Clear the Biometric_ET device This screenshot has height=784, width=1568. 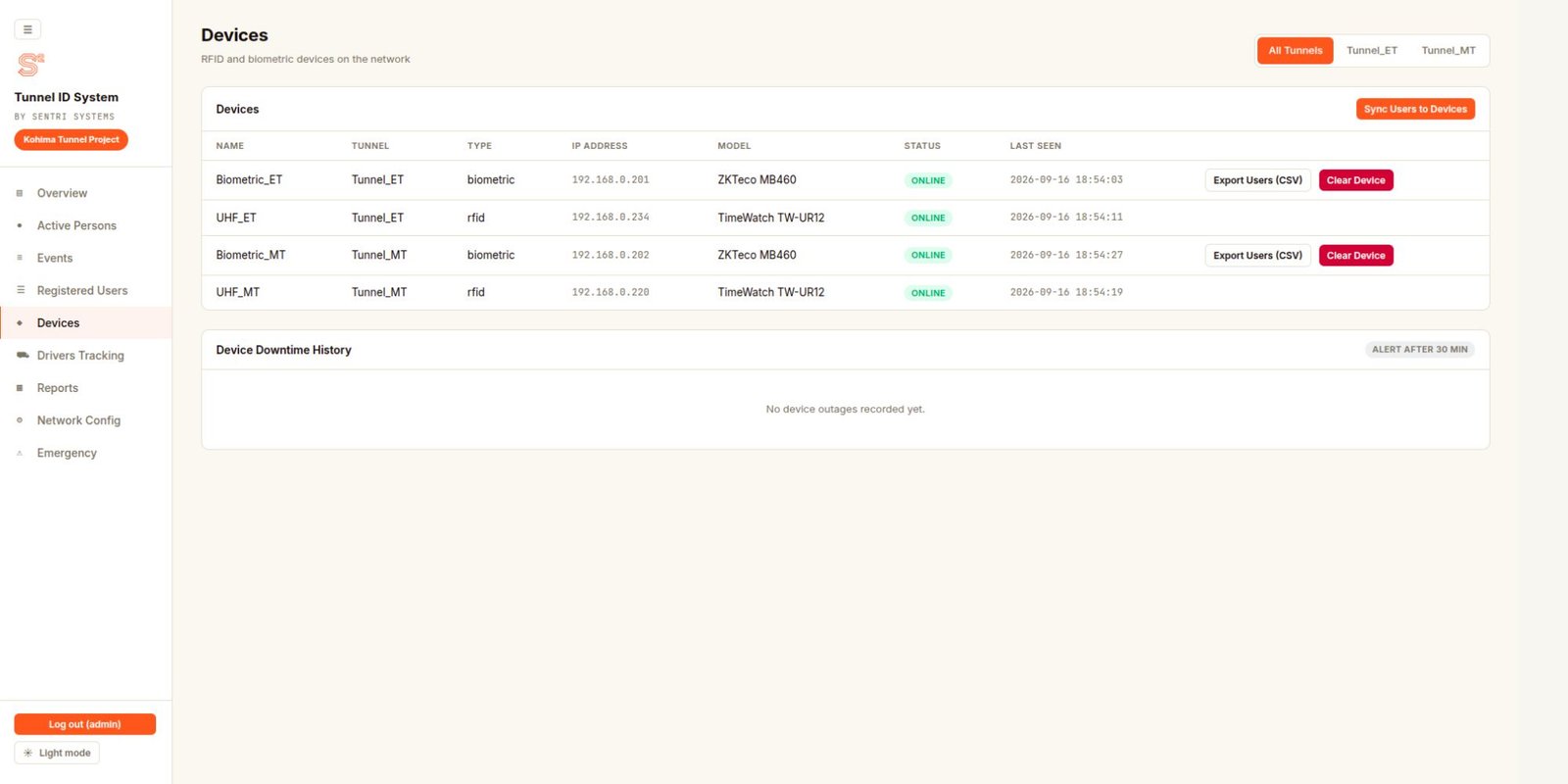point(1355,180)
